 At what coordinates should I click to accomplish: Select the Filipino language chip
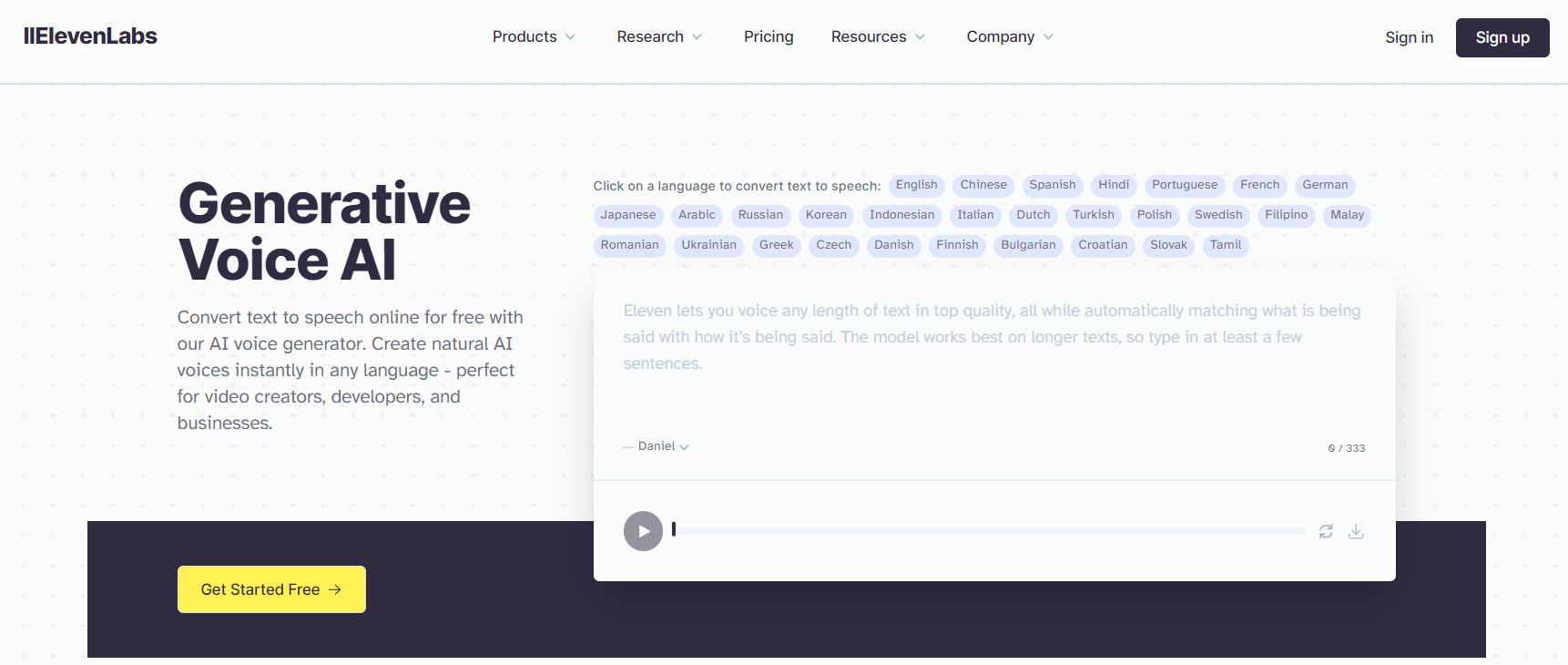click(1286, 215)
